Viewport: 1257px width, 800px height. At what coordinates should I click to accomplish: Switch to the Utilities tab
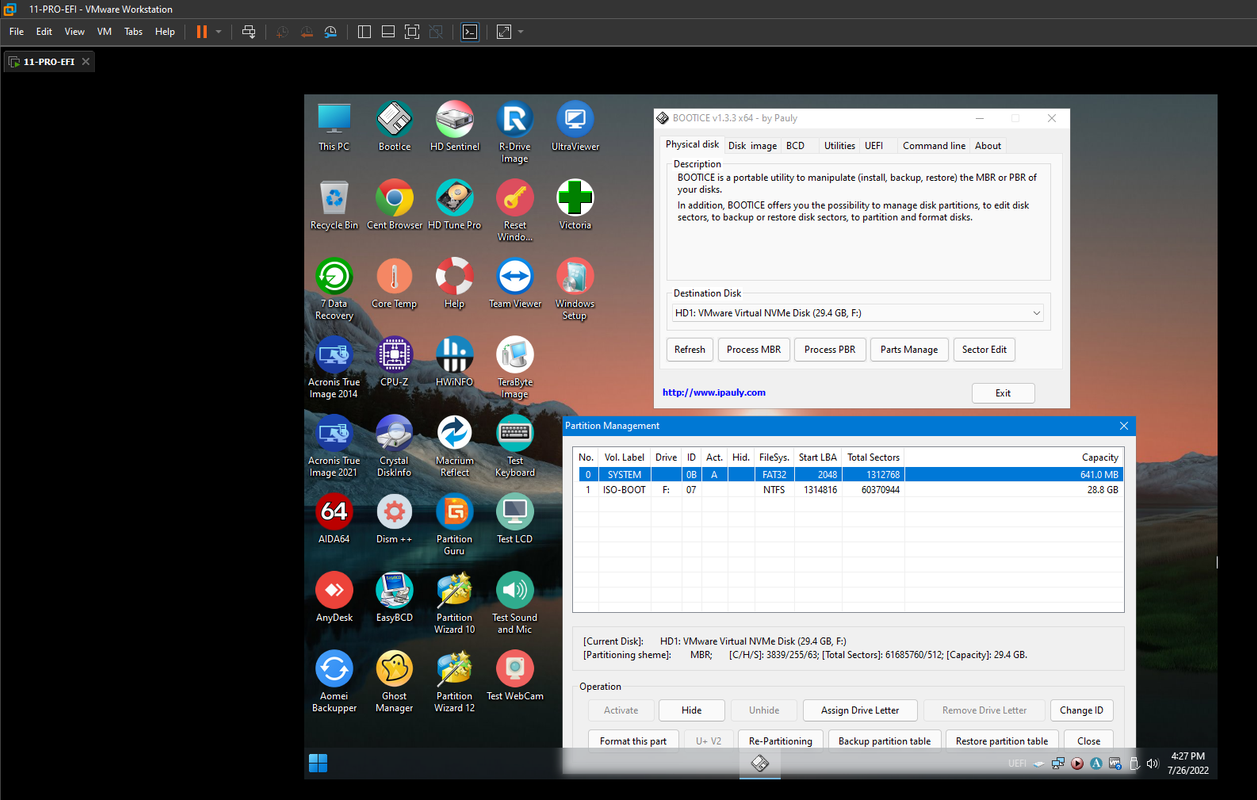pyautogui.click(x=839, y=146)
